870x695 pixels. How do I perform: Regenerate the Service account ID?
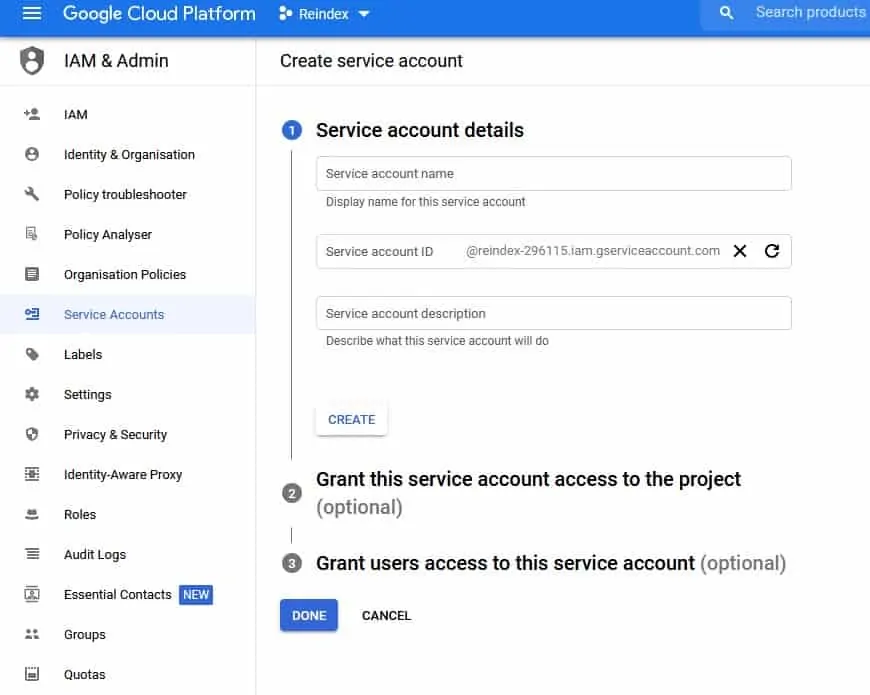pos(772,251)
